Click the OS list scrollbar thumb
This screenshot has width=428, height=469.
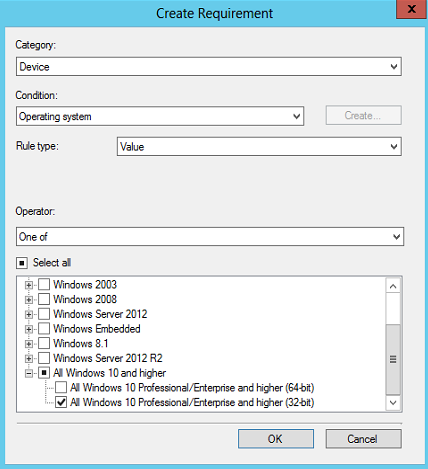pos(393,359)
